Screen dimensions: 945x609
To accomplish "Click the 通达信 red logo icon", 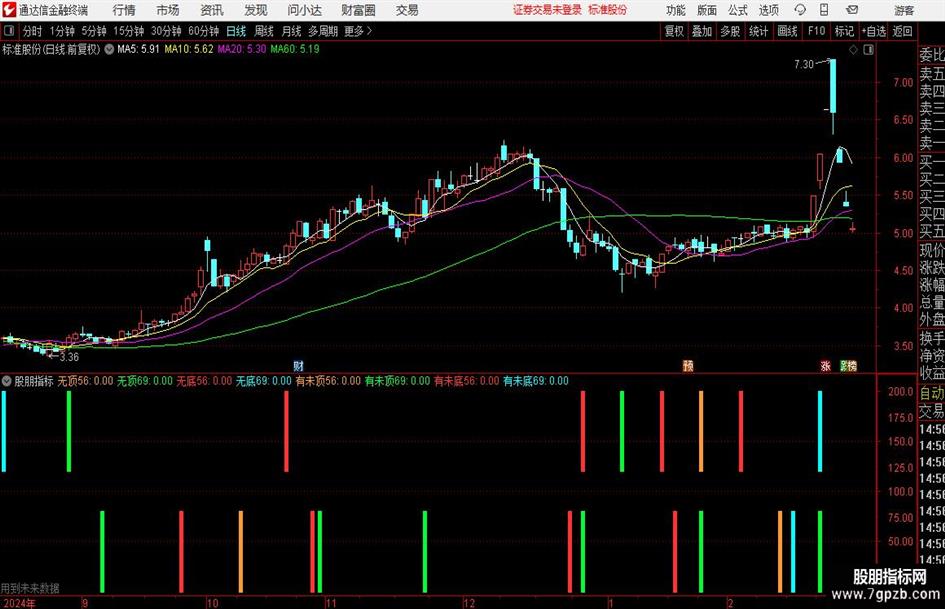I will [9, 10].
